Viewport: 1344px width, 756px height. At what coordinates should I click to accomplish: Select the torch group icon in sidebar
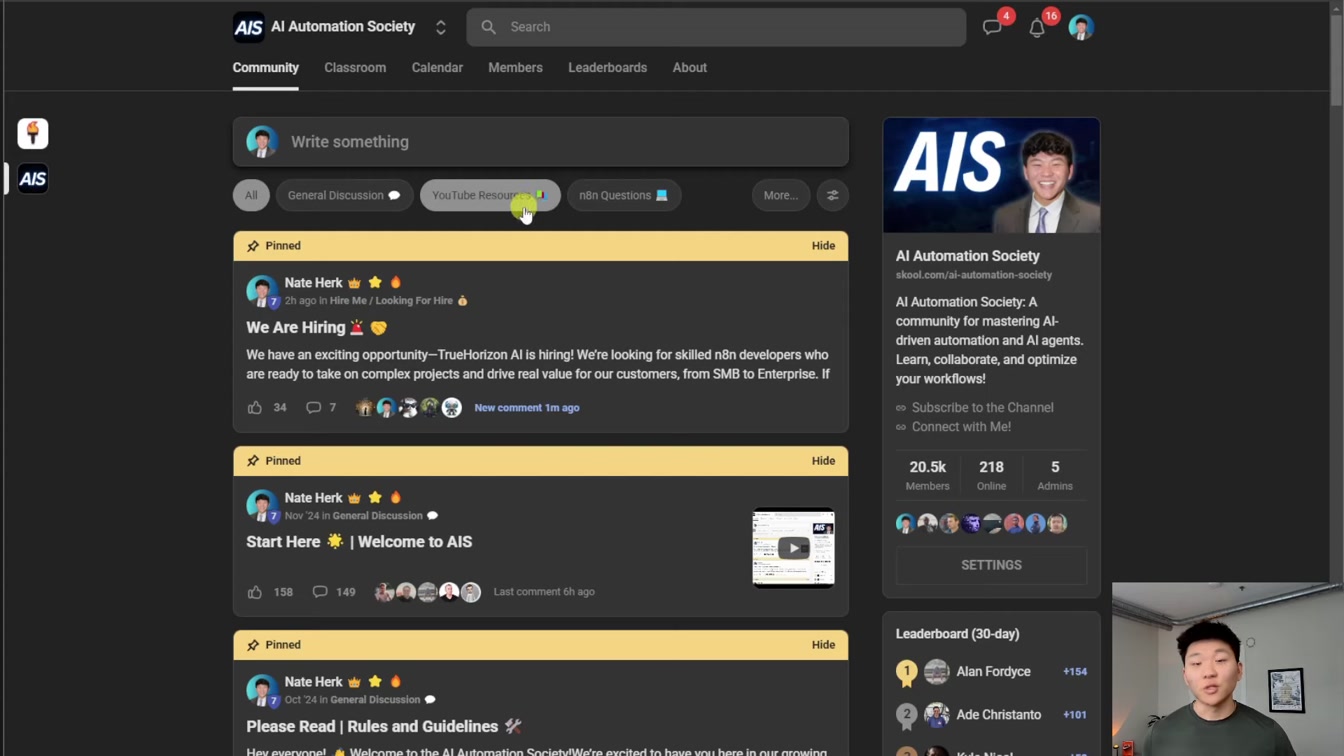(33, 133)
